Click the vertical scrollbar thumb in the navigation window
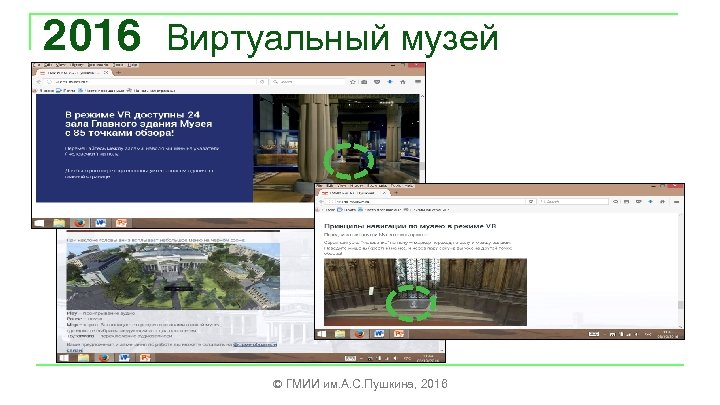This screenshot has height=405, width=720. pyautogui.click(x=680, y=305)
